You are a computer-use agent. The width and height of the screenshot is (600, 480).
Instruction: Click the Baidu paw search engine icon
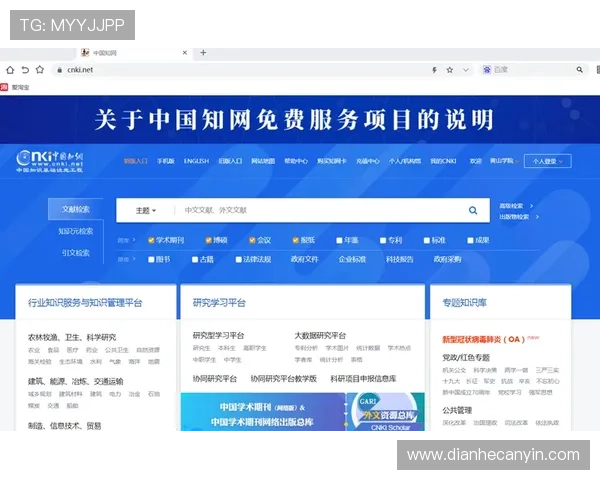tap(486, 70)
